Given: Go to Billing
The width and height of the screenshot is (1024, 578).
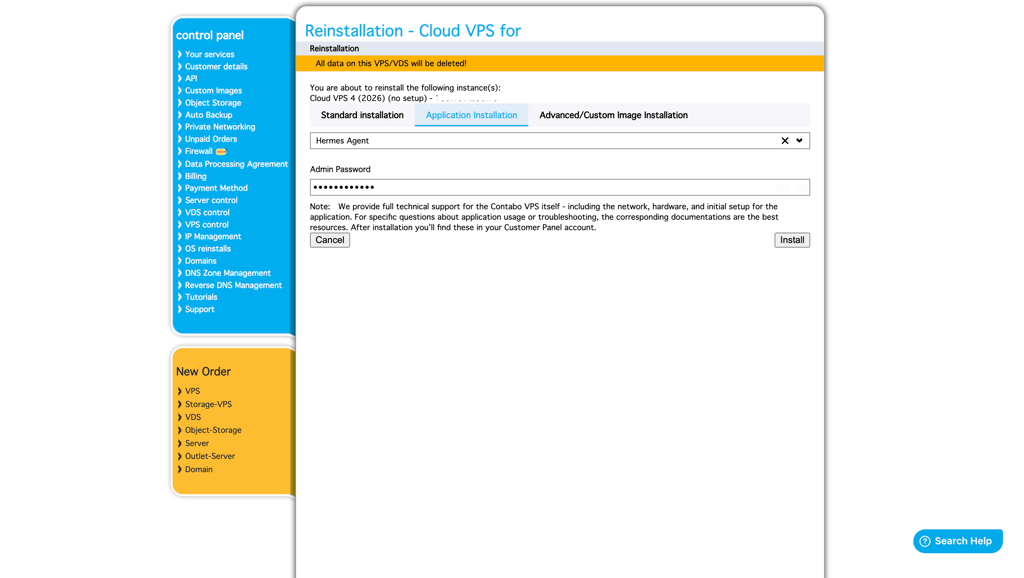Looking at the screenshot, I should 195,176.
